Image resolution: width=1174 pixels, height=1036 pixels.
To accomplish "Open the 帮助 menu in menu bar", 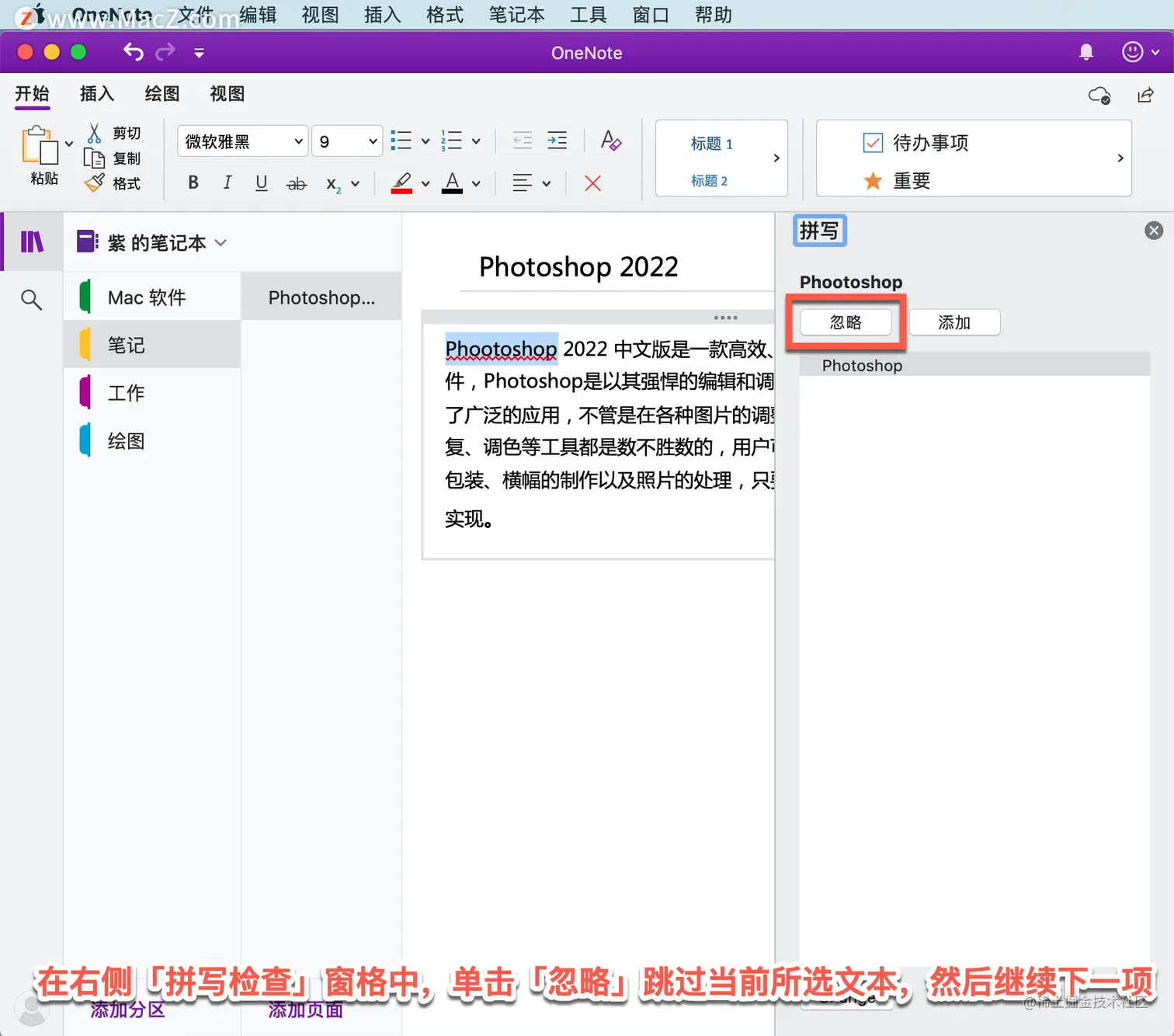I will point(714,15).
